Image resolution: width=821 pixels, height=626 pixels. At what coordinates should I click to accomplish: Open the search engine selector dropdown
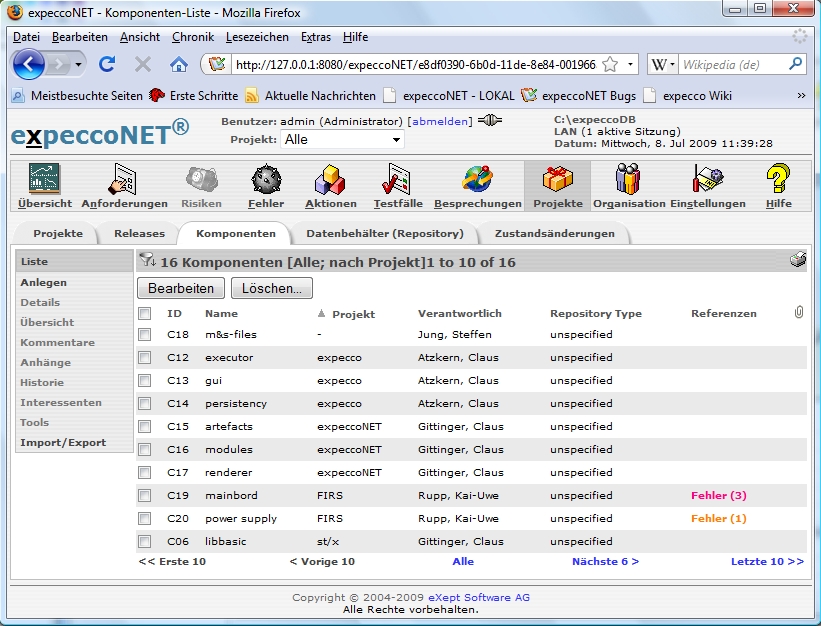(x=665, y=65)
